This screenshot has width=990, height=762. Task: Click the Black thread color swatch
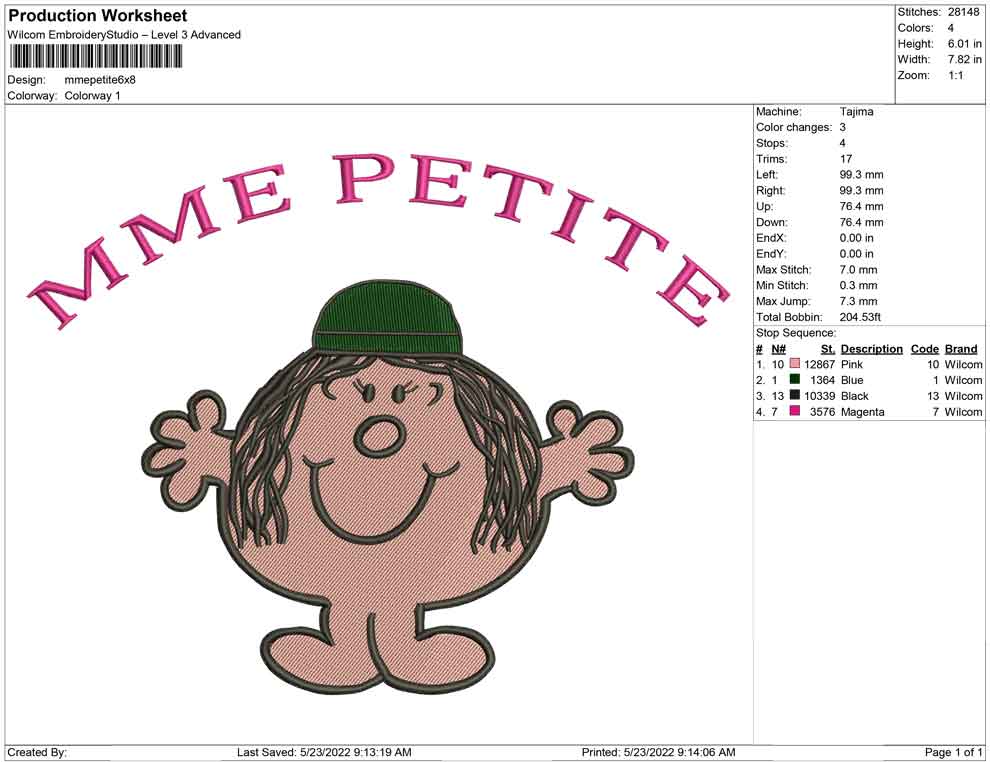pyautogui.click(x=795, y=395)
